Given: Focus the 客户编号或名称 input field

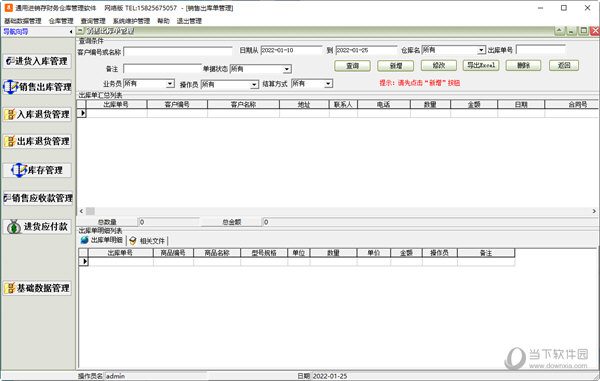Looking at the screenshot, I should (178, 52).
